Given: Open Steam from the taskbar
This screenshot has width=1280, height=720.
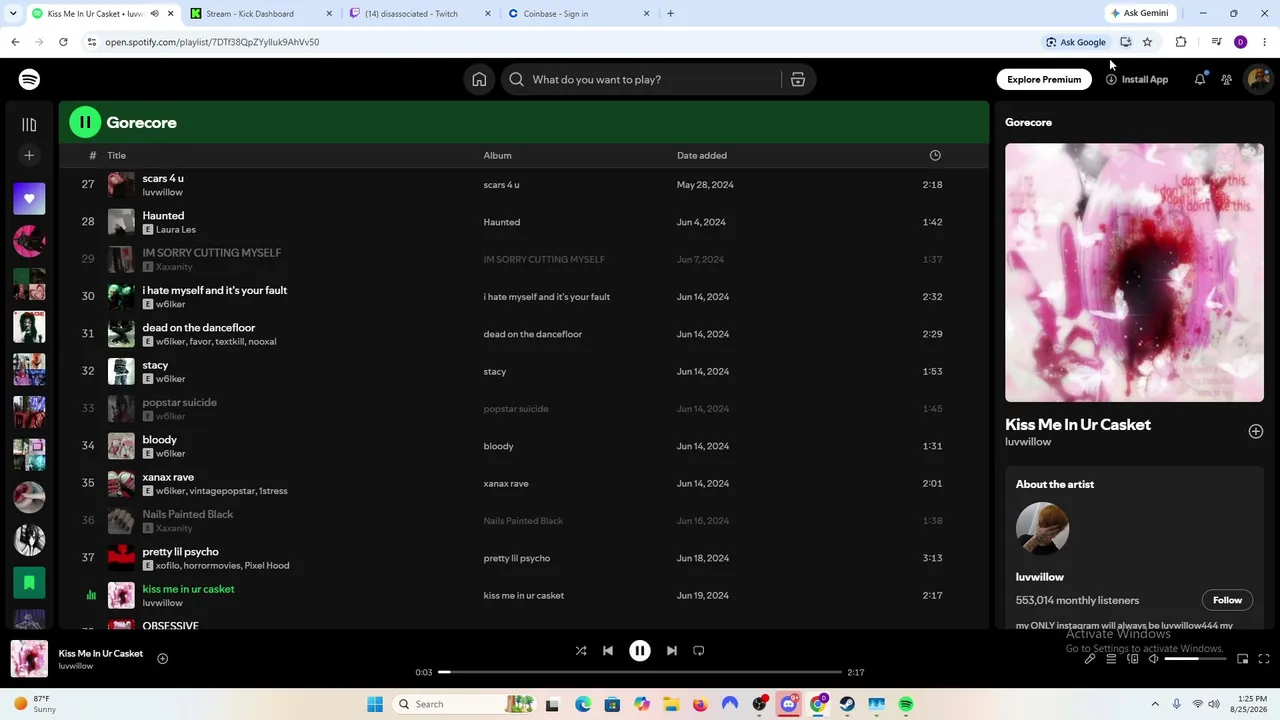Looking at the screenshot, I should click(x=847, y=704).
